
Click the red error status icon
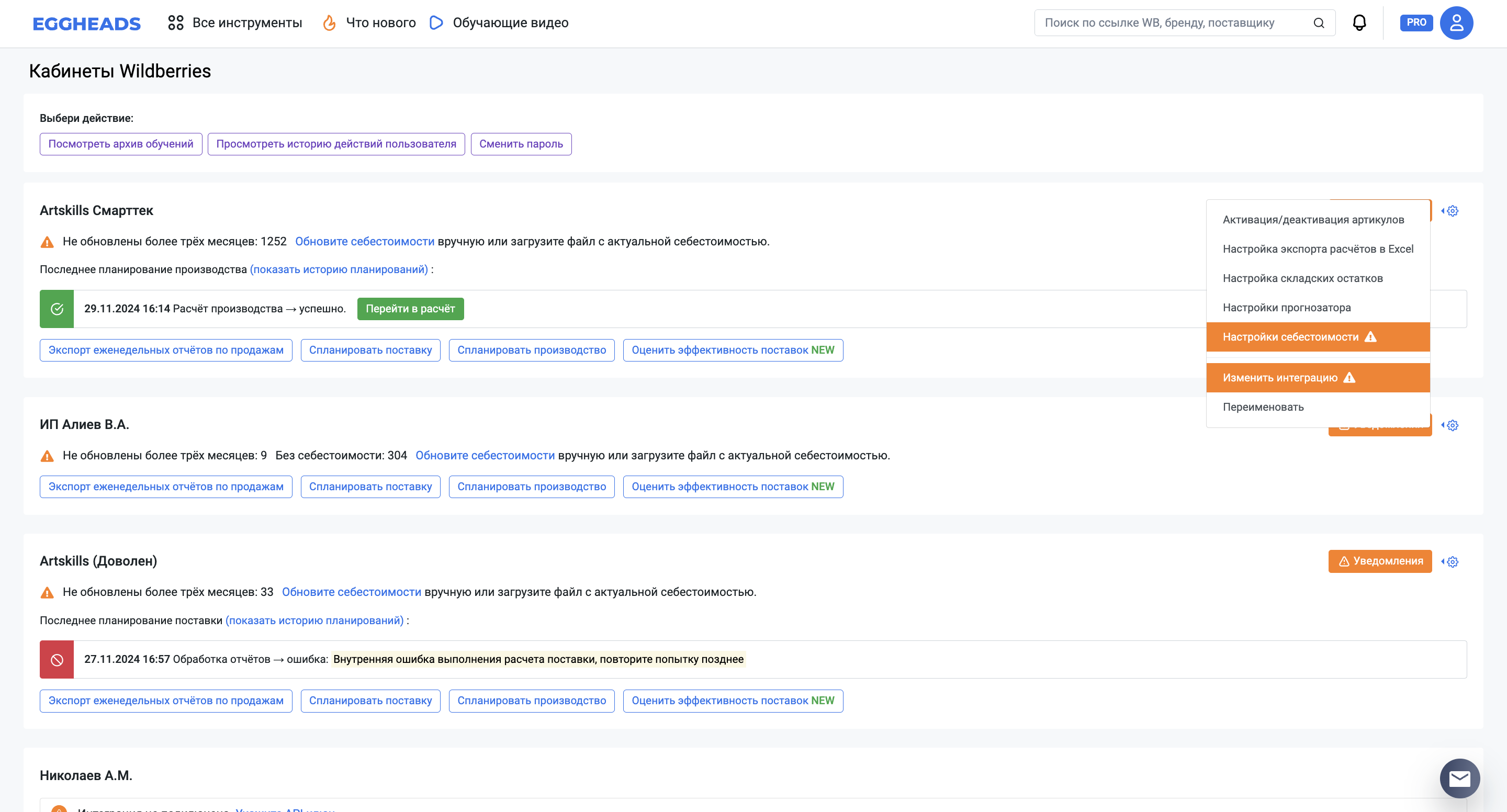tap(57, 660)
